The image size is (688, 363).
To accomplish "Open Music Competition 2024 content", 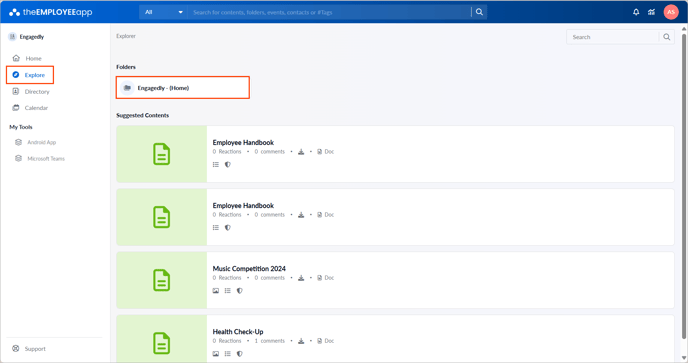I will point(249,269).
